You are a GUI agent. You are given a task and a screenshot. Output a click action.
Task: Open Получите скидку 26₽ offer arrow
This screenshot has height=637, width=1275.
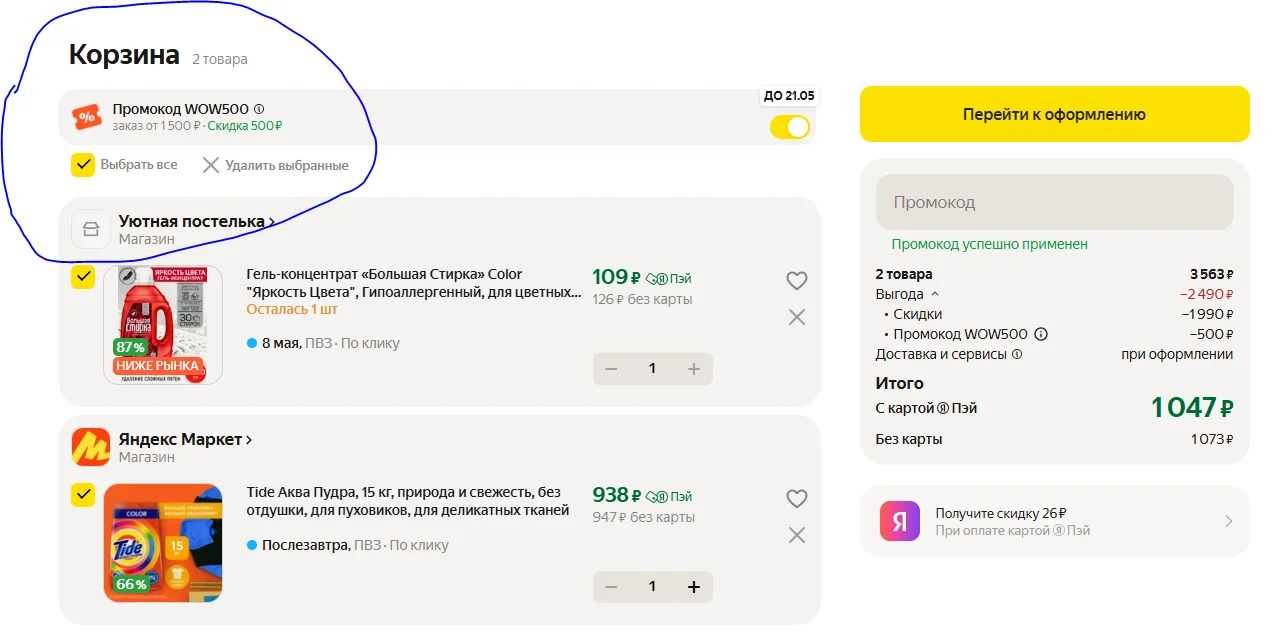[x=1228, y=521]
